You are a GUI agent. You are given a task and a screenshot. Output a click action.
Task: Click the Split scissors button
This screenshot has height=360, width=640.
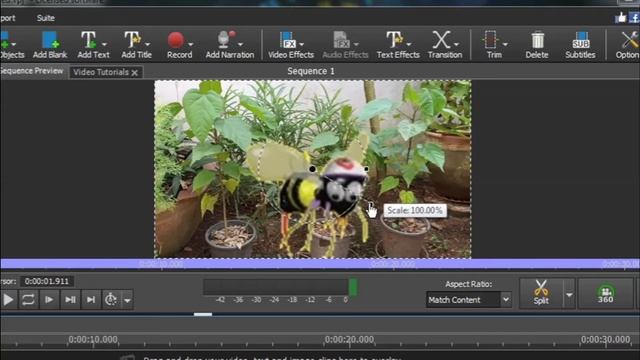541,293
